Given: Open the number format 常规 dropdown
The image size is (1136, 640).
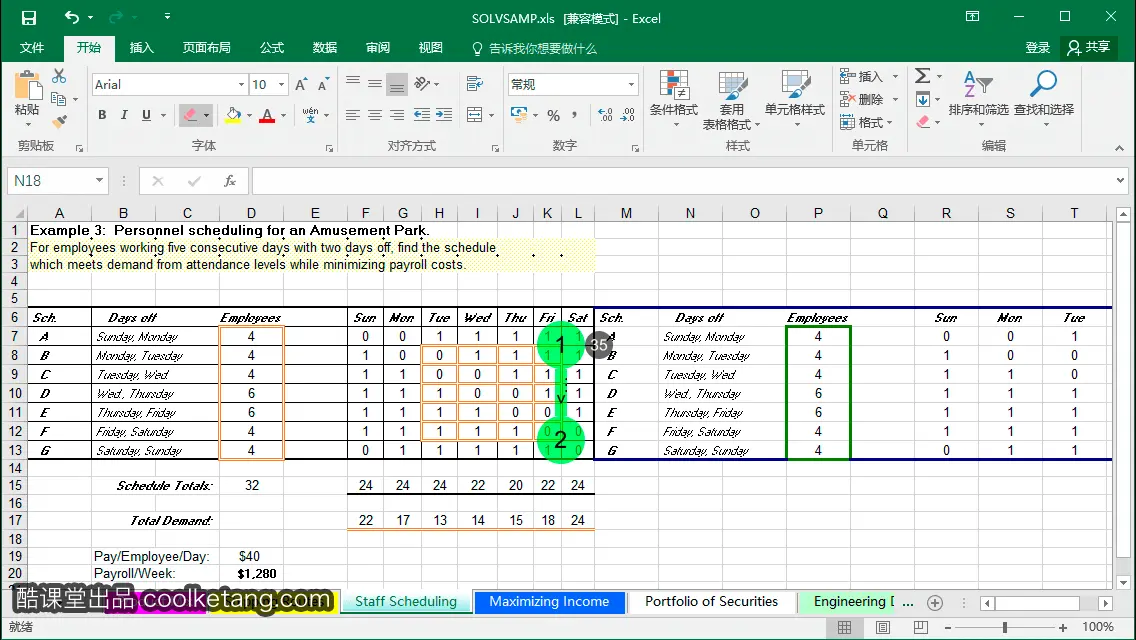Looking at the screenshot, I should pos(631,84).
